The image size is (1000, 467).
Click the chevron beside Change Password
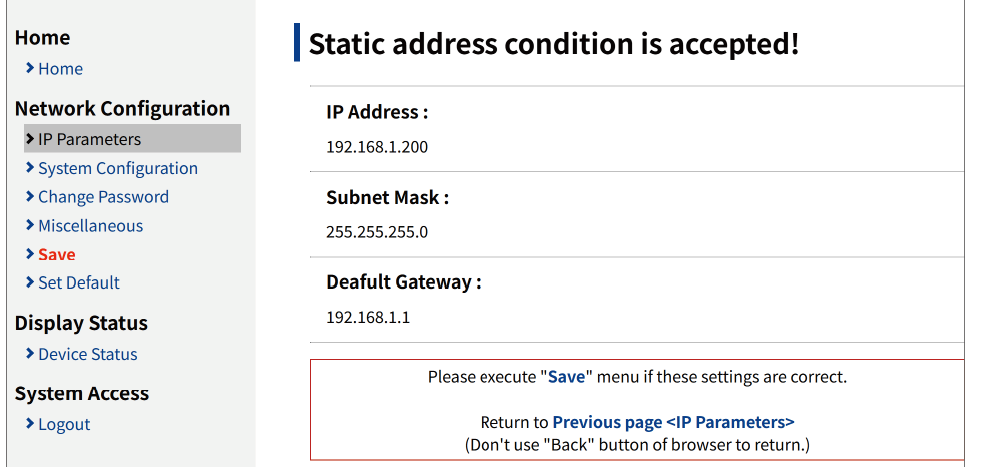click(x=30, y=197)
